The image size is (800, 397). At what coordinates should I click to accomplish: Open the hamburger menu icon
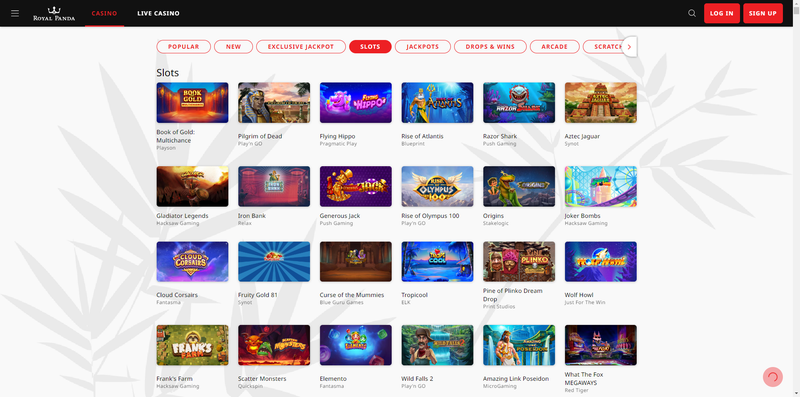point(15,13)
